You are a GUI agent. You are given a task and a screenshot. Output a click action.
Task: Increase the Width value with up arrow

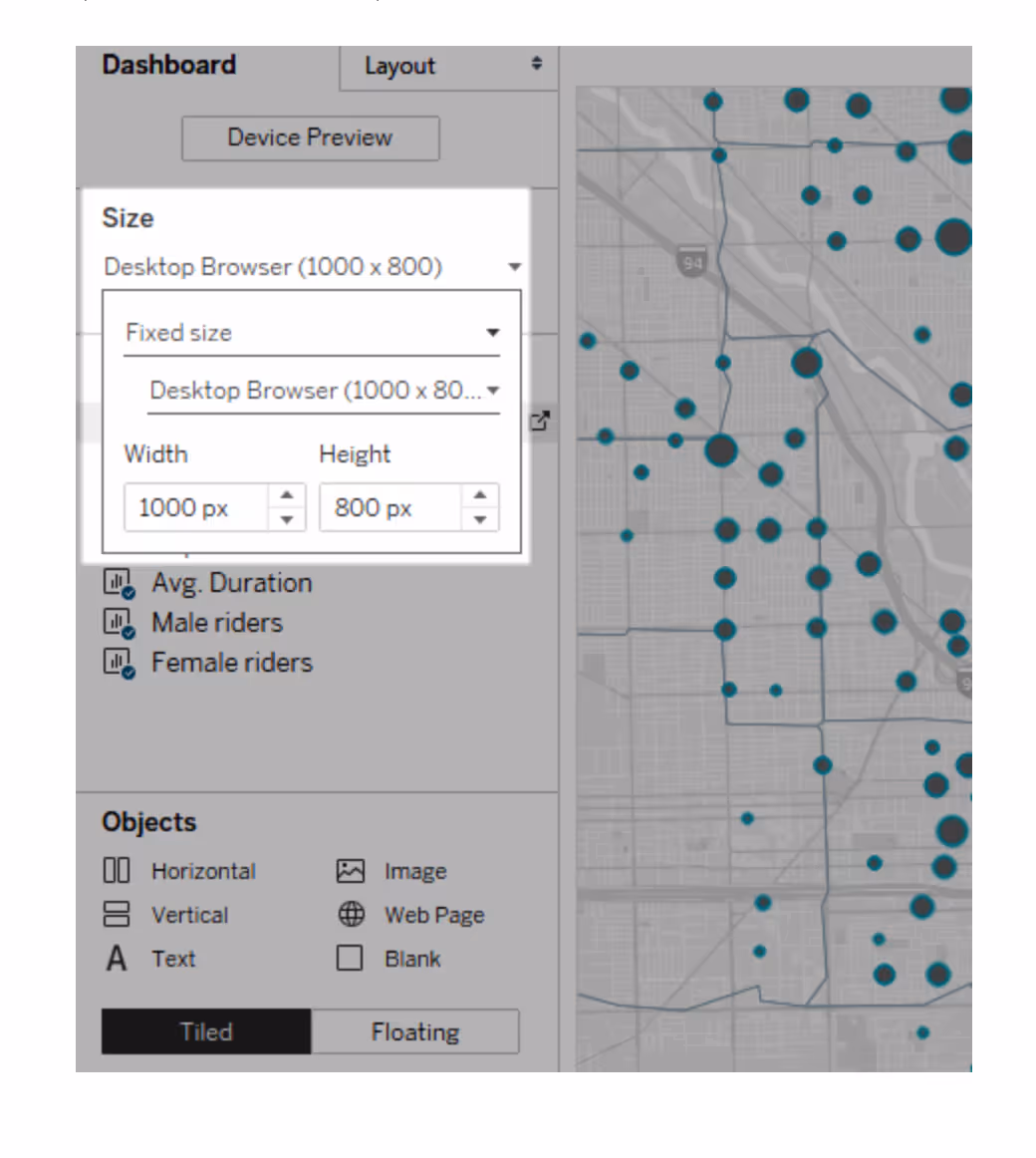pos(287,495)
